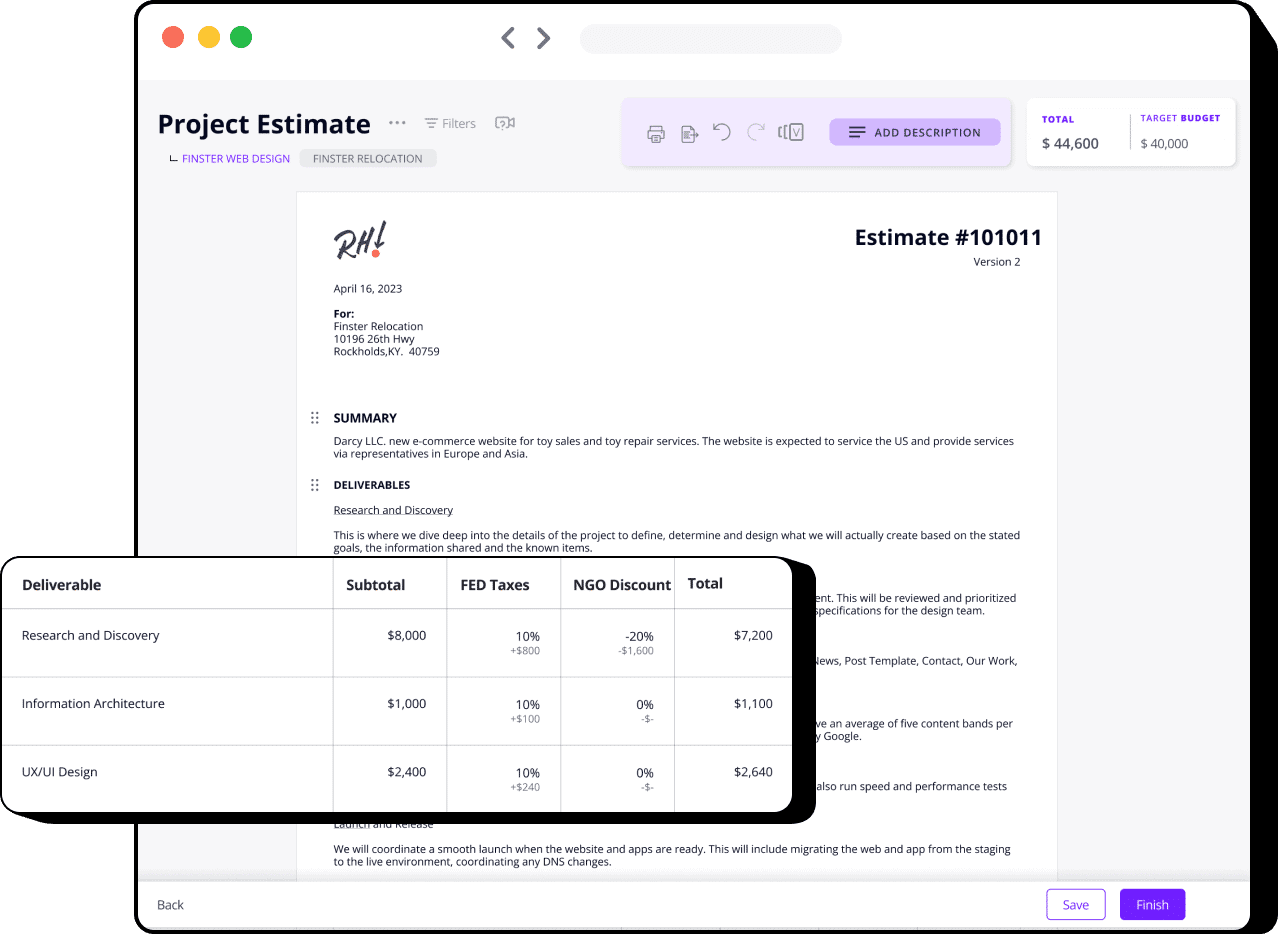Open the Filters menu

click(450, 123)
